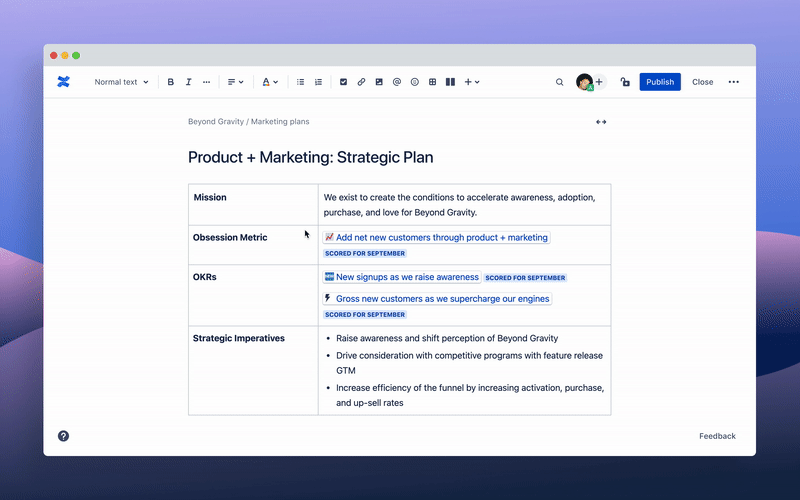Open the three-dot more actions menu
Image resolution: width=800 pixels, height=500 pixels.
tap(734, 82)
